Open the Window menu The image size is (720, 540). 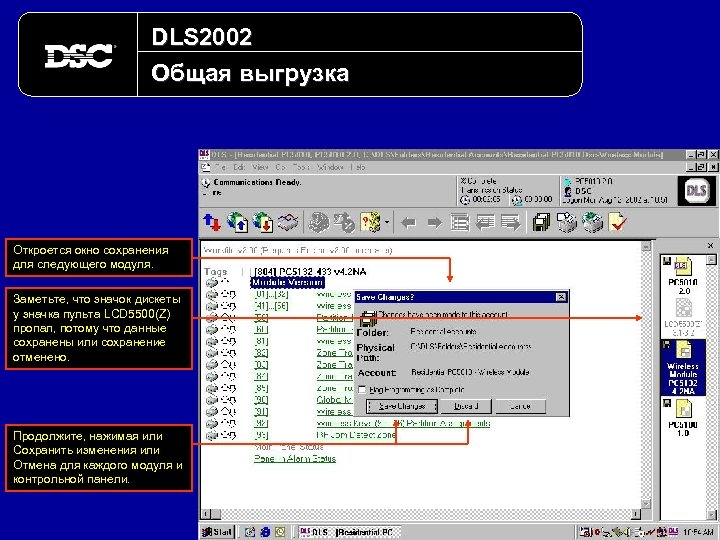(330, 168)
